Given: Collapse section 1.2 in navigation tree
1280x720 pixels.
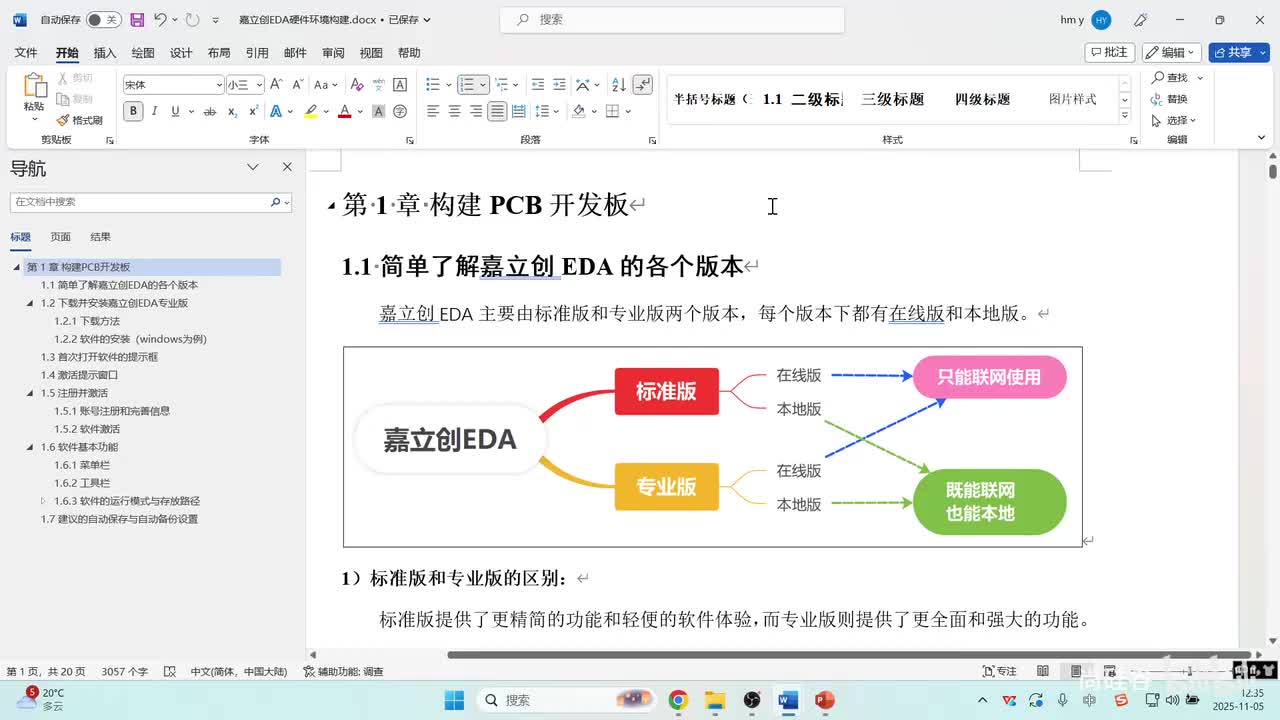Looking at the screenshot, I should [x=30, y=303].
